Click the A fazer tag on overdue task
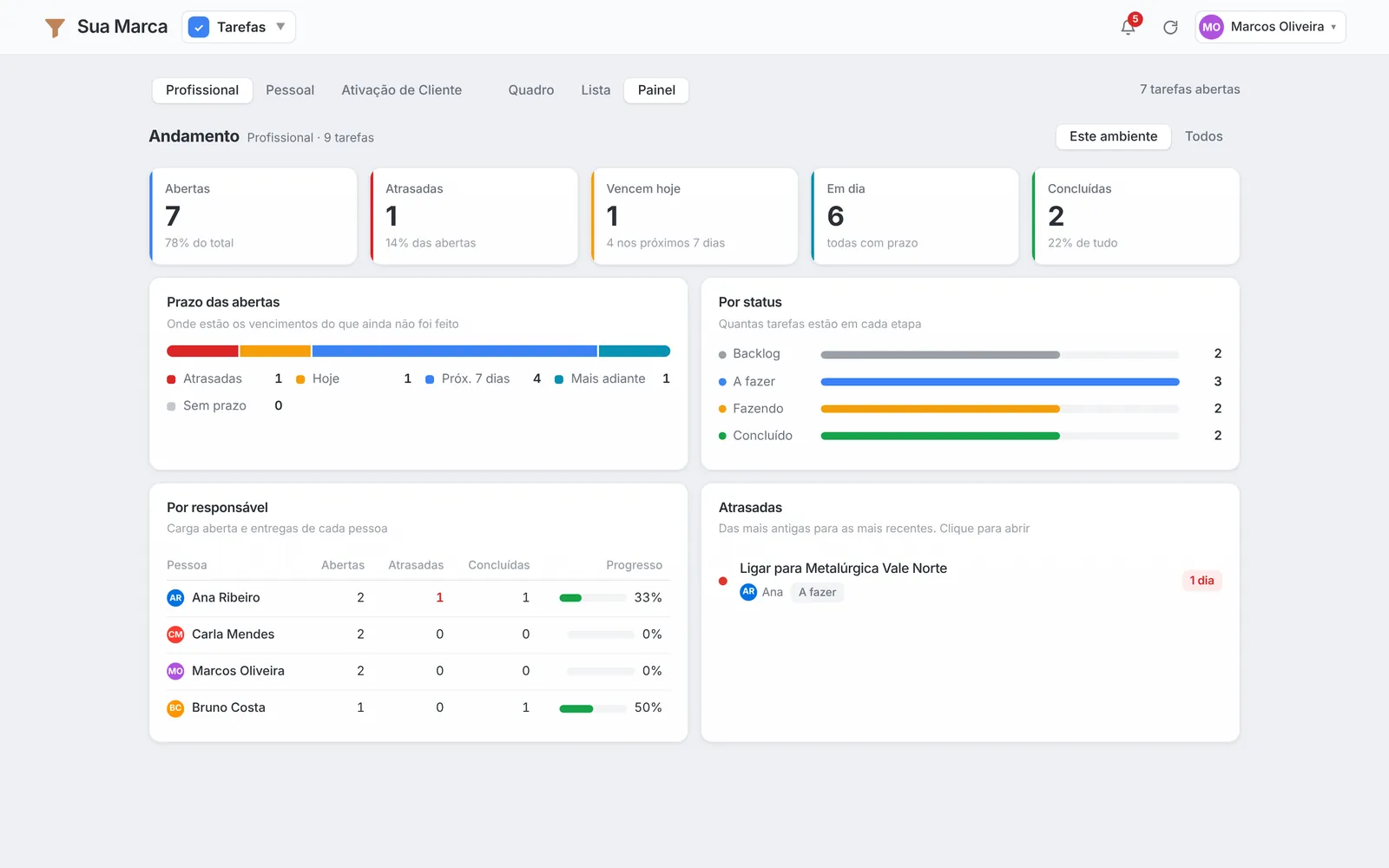The height and width of the screenshot is (868, 1389). coord(817,593)
